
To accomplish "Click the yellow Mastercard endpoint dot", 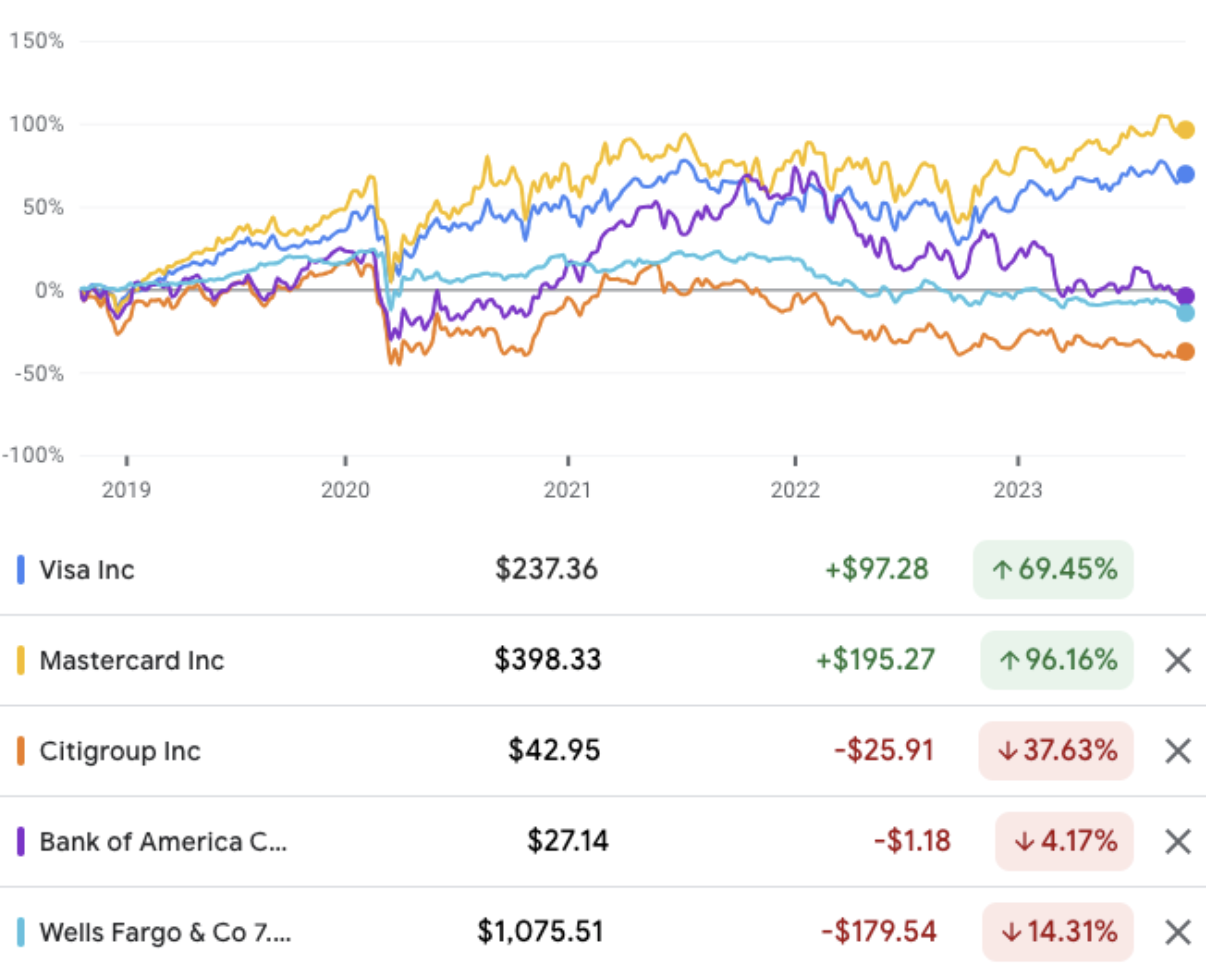I will [x=1186, y=129].
